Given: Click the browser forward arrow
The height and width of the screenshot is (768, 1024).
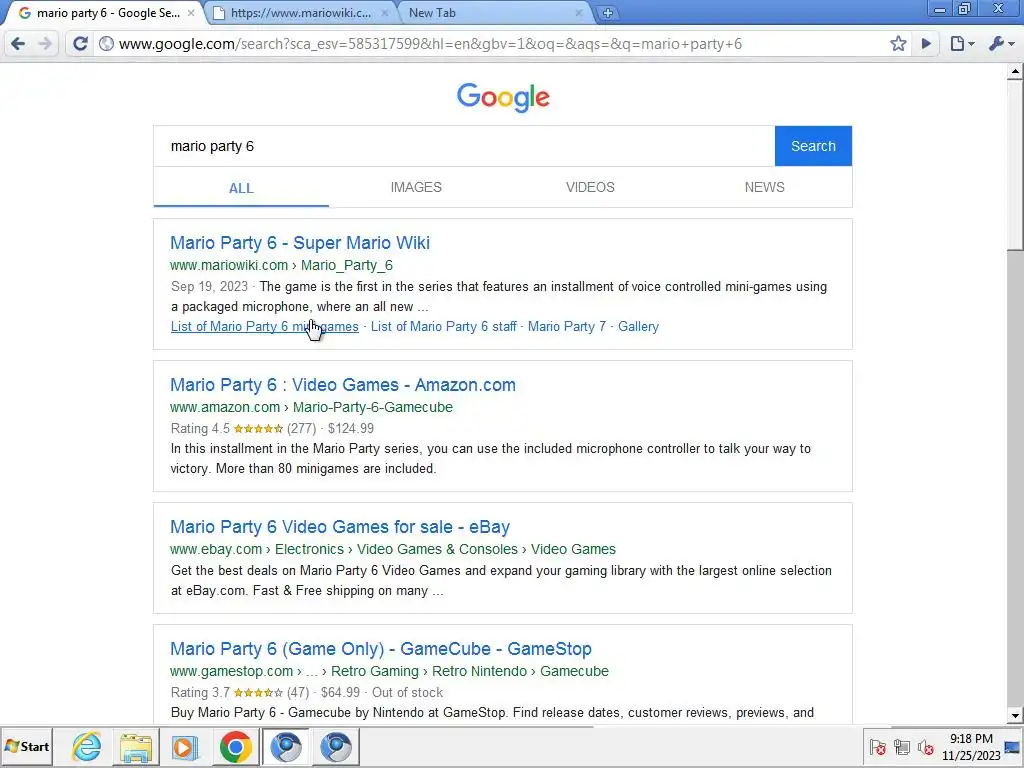Looking at the screenshot, I should pyautogui.click(x=45, y=44).
